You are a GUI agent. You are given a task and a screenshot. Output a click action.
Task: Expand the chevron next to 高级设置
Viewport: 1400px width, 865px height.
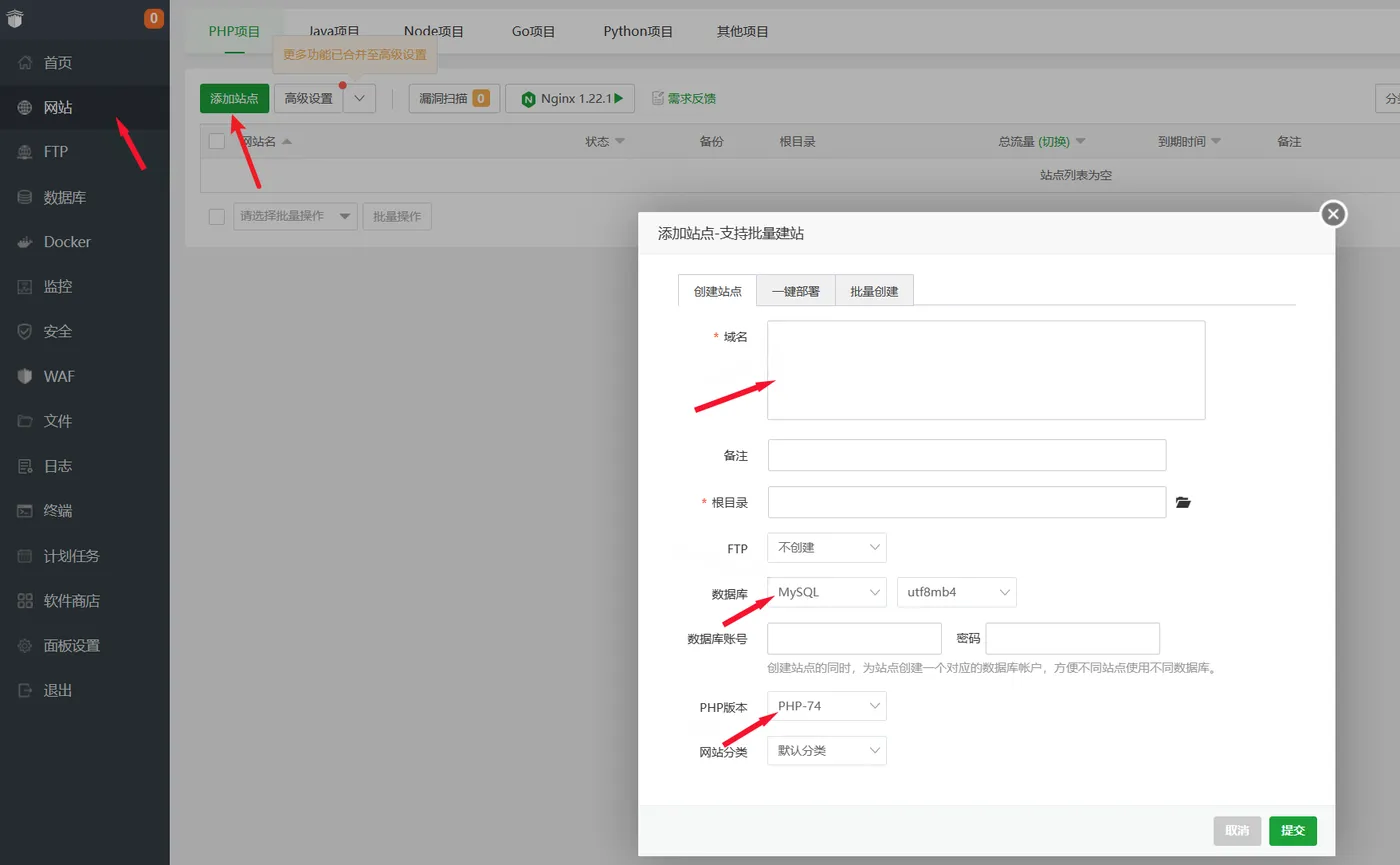point(360,98)
